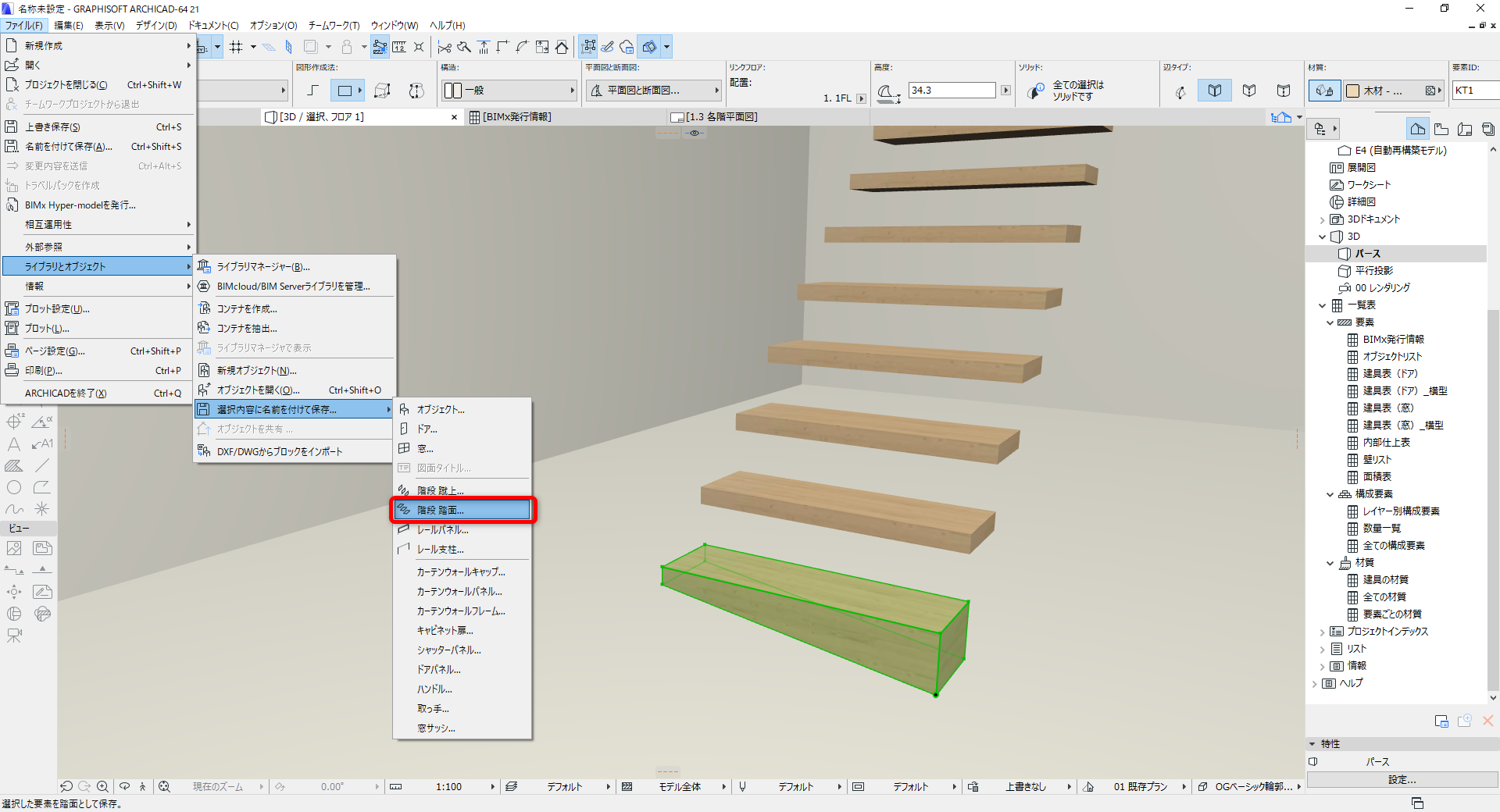Toggle rectangular geometry method button
The width and height of the screenshot is (1500, 812).
345,91
